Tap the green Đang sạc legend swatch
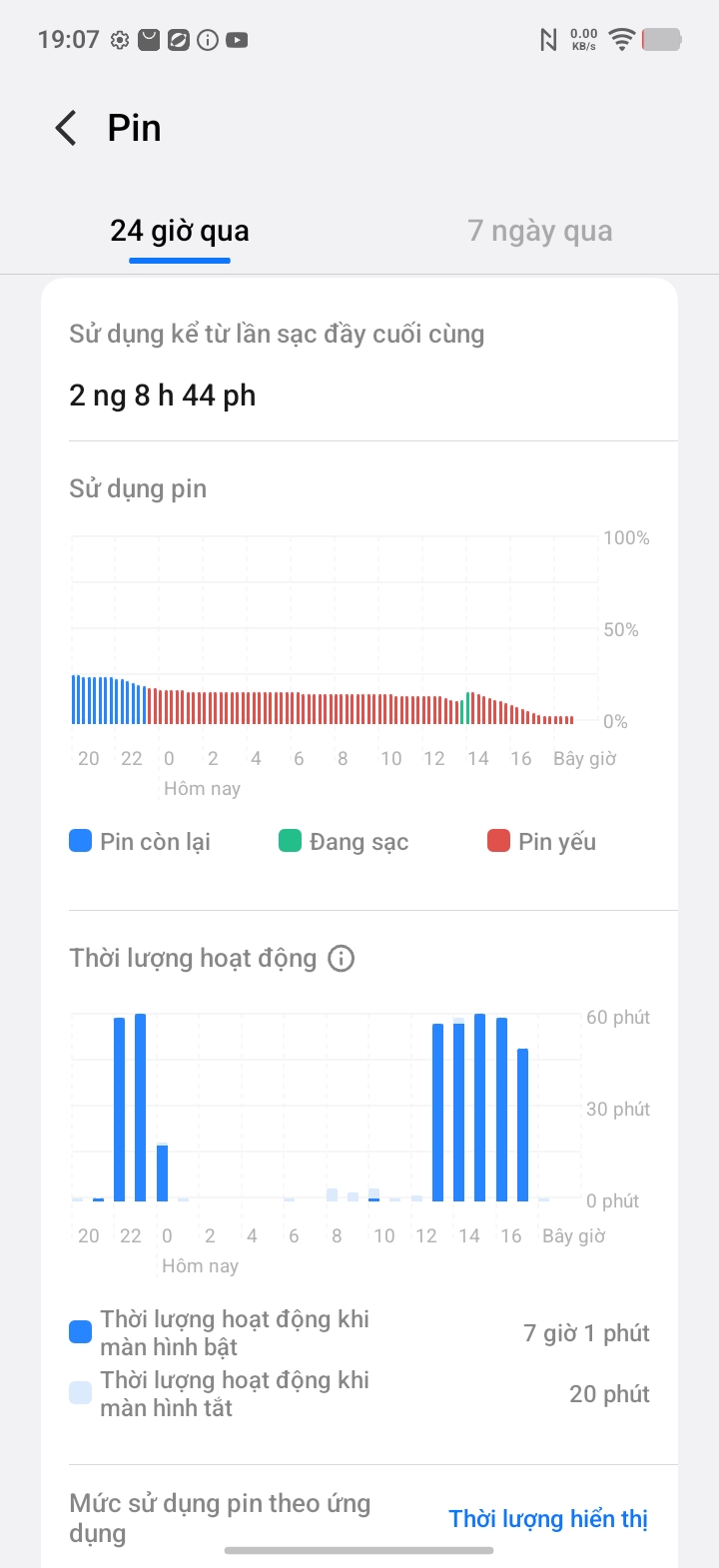Viewport: 719px width, 1568px height. (x=290, y=841)
